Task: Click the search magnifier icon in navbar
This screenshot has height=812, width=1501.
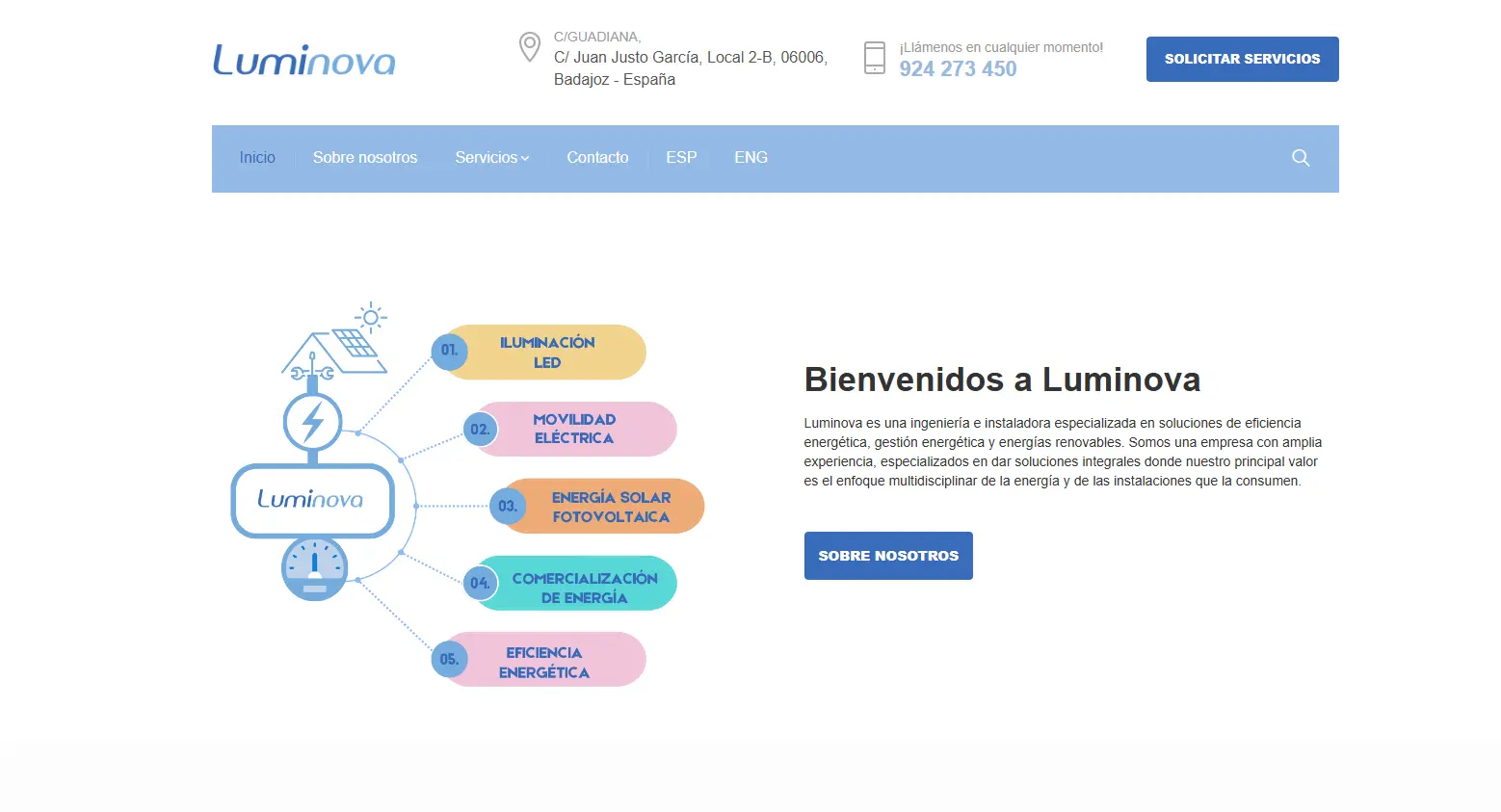Action: click(1300, 158)
